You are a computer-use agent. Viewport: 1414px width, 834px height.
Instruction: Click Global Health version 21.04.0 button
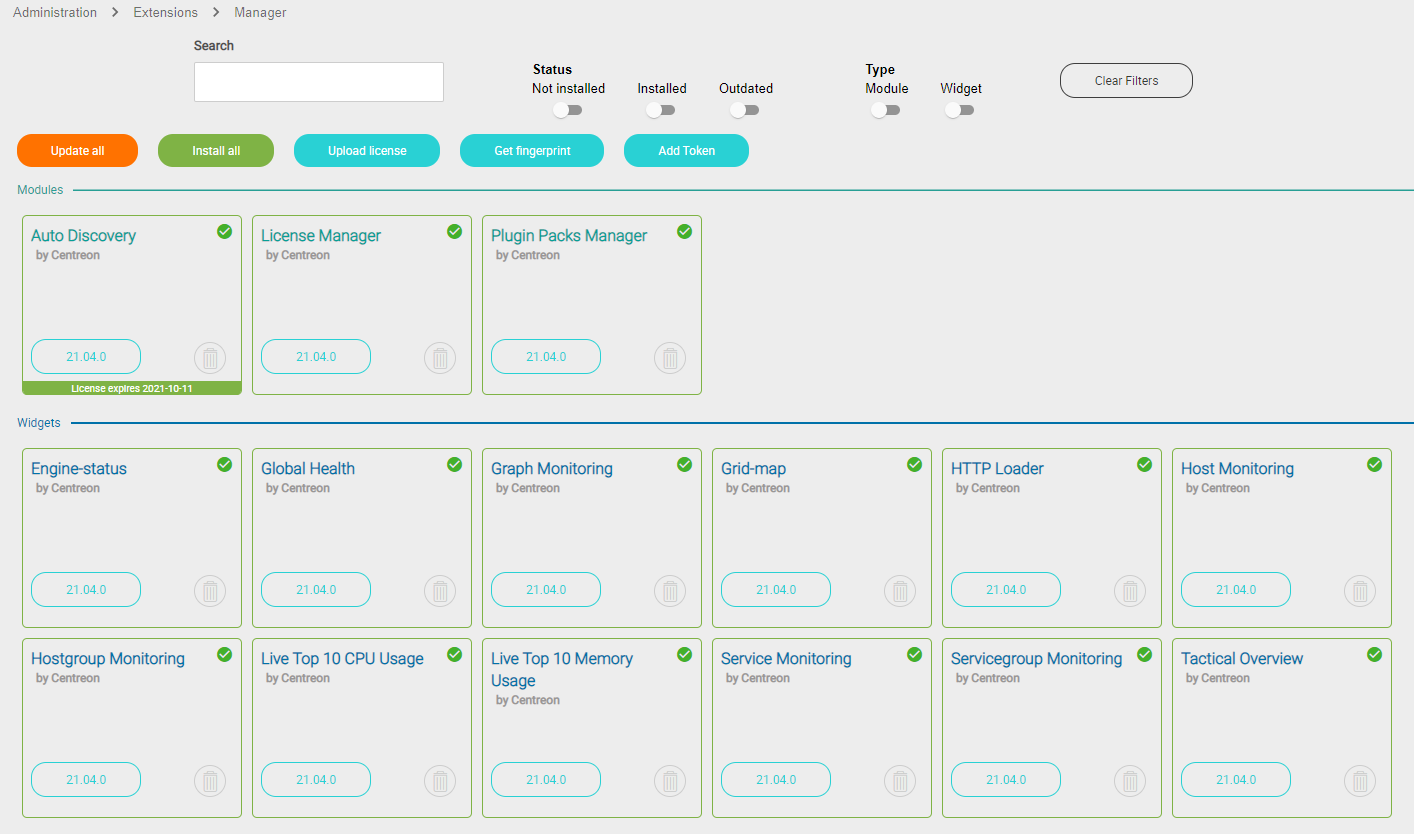click(x=316, y=590)
